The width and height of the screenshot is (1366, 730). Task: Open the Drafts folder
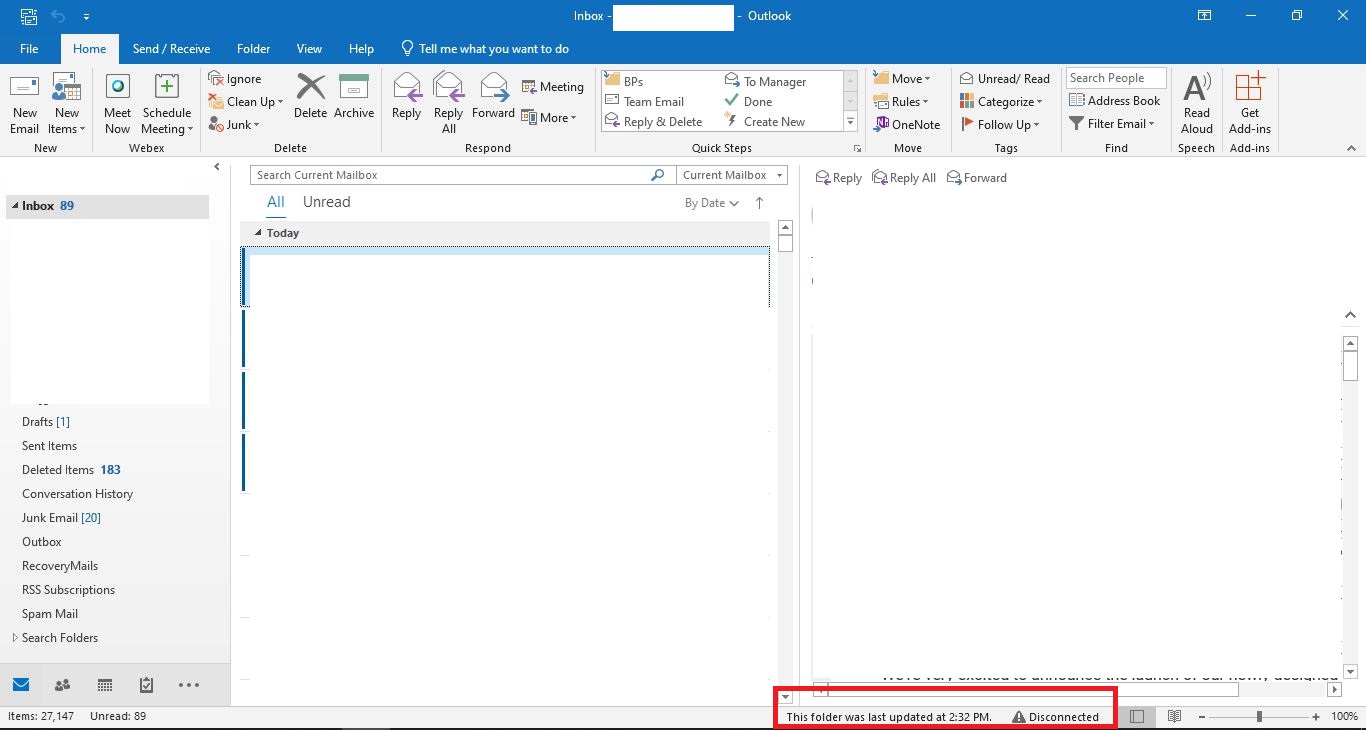click(x=46, y=422)
